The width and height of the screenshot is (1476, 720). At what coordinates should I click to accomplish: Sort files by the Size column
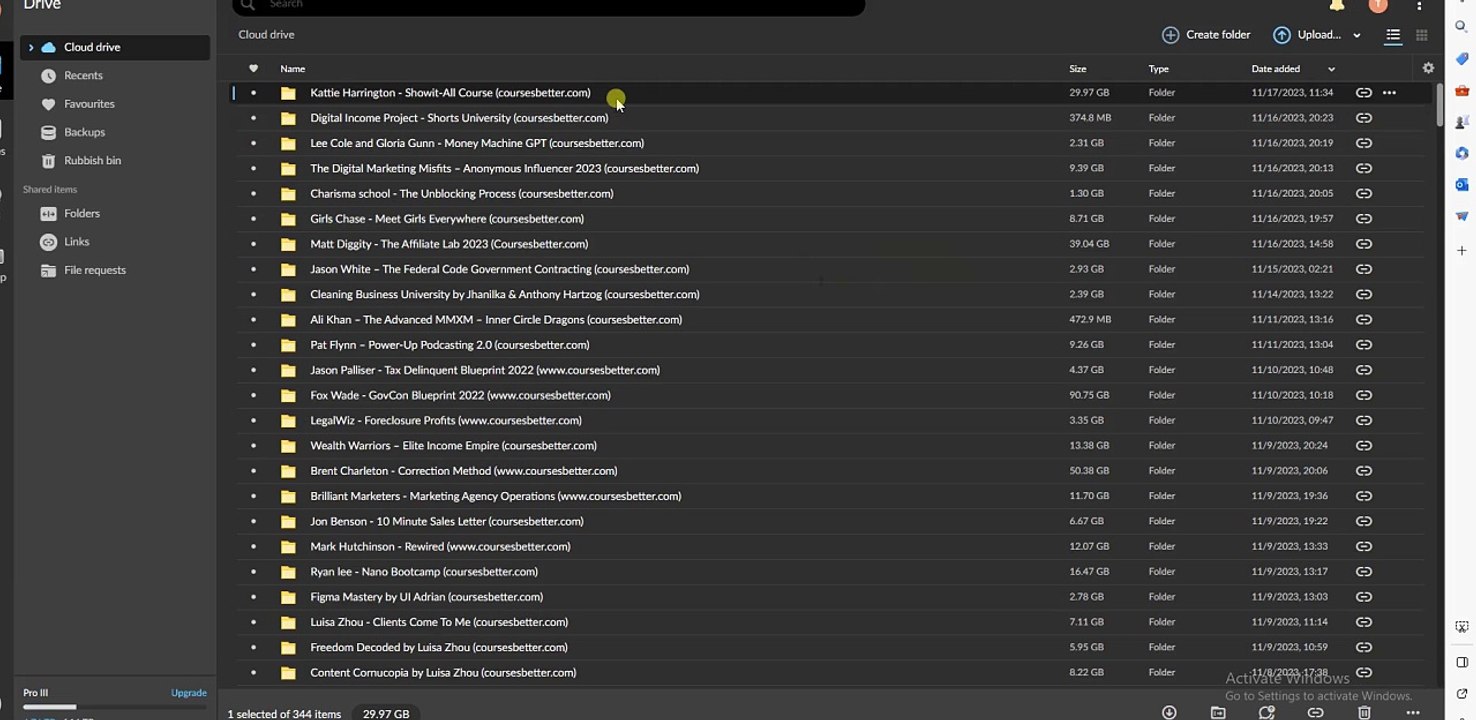(1077, 69)
